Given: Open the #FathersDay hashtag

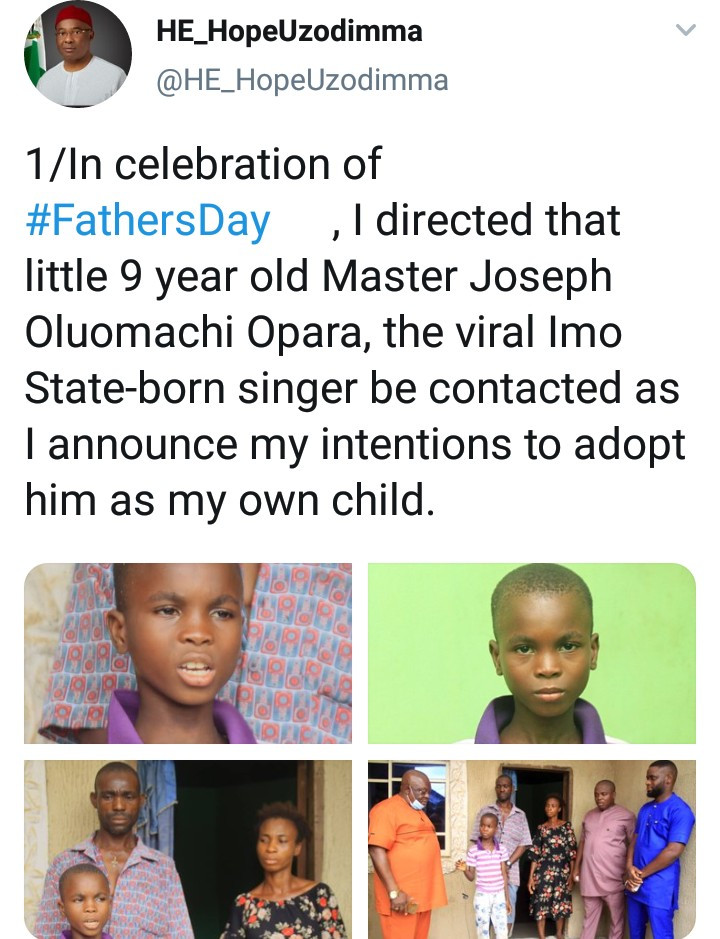Looking at the screenshot, I should click(147, 220).
